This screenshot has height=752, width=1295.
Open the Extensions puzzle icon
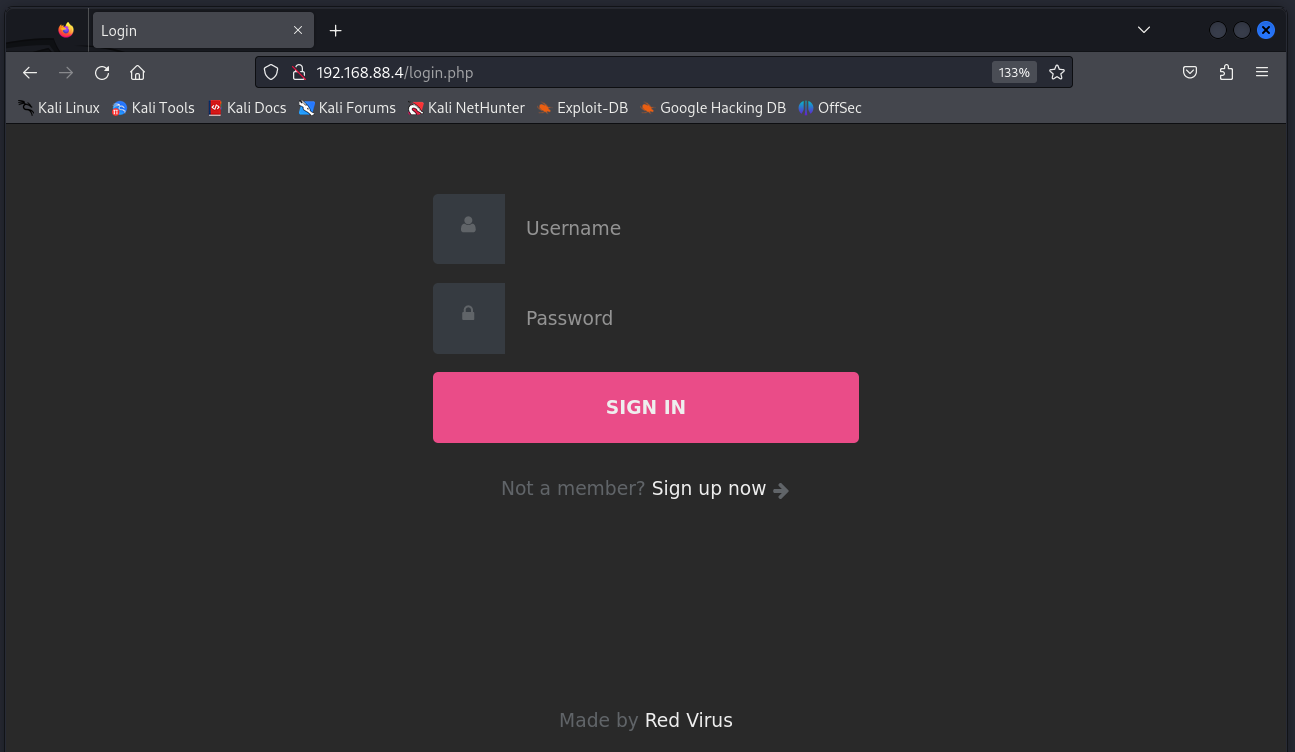[1226, 72]
